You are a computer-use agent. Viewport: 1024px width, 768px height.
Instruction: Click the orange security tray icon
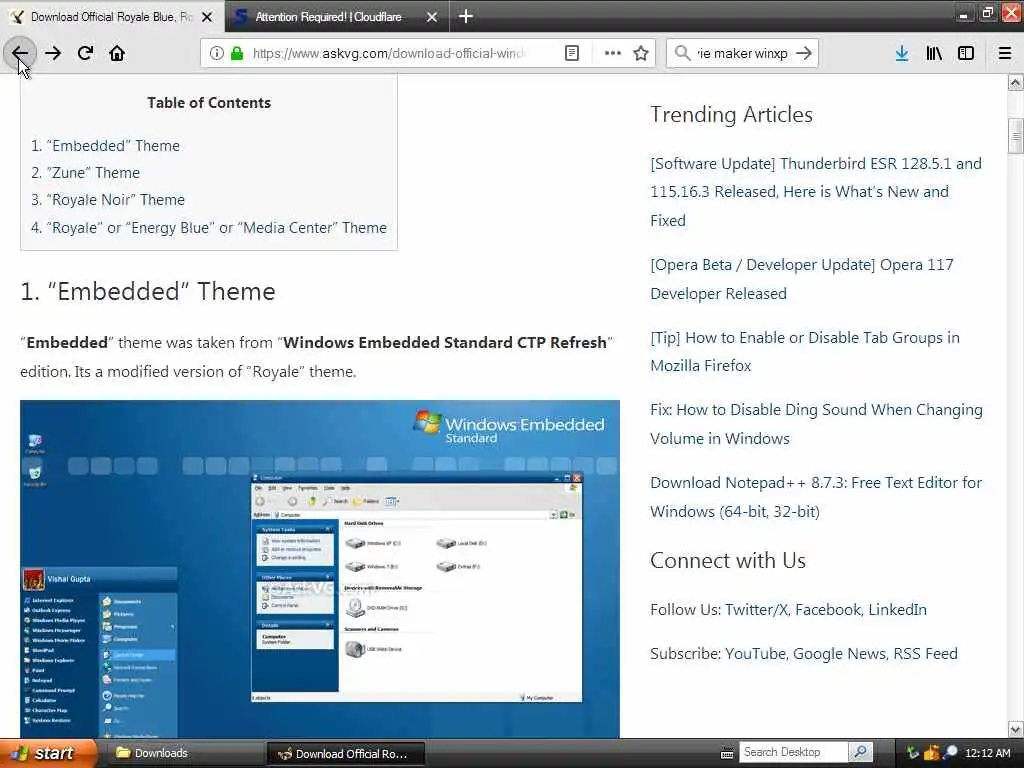tap(931, 753)
